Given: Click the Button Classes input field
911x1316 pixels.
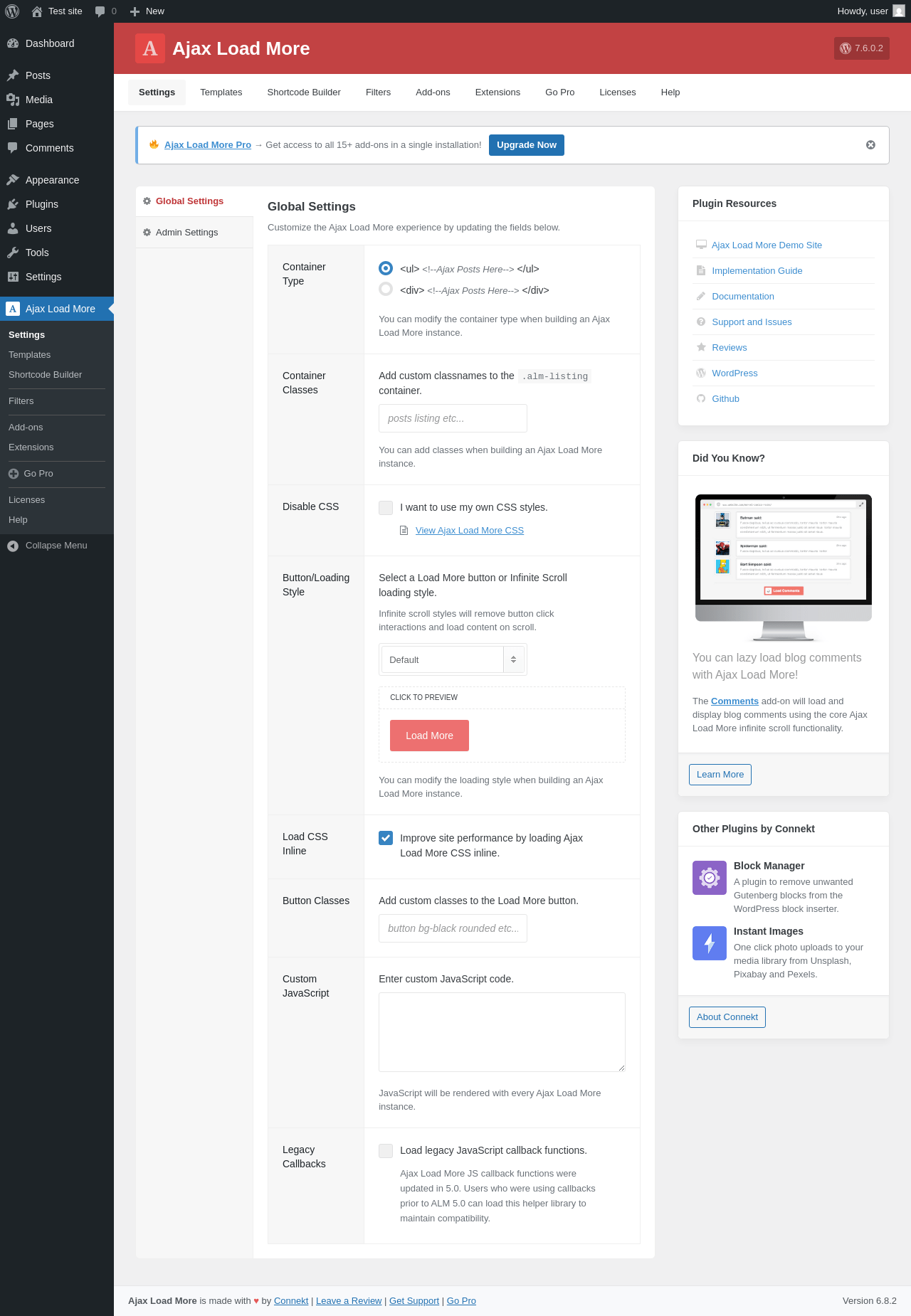Looking at the screenshot, I should (453, 928).
